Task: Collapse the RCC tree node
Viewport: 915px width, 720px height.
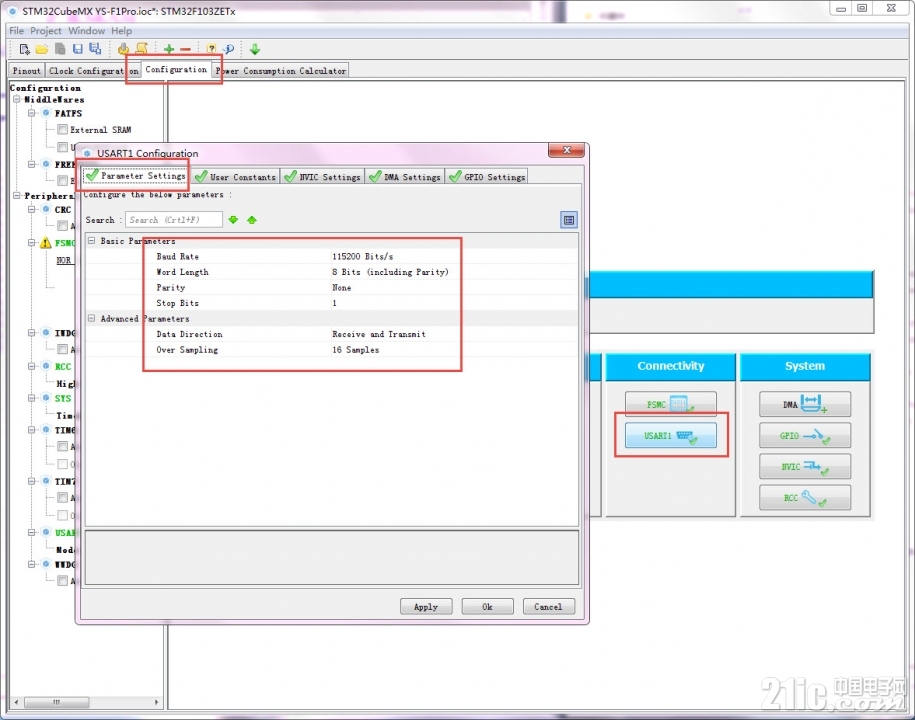Action: tap(32, 366)
